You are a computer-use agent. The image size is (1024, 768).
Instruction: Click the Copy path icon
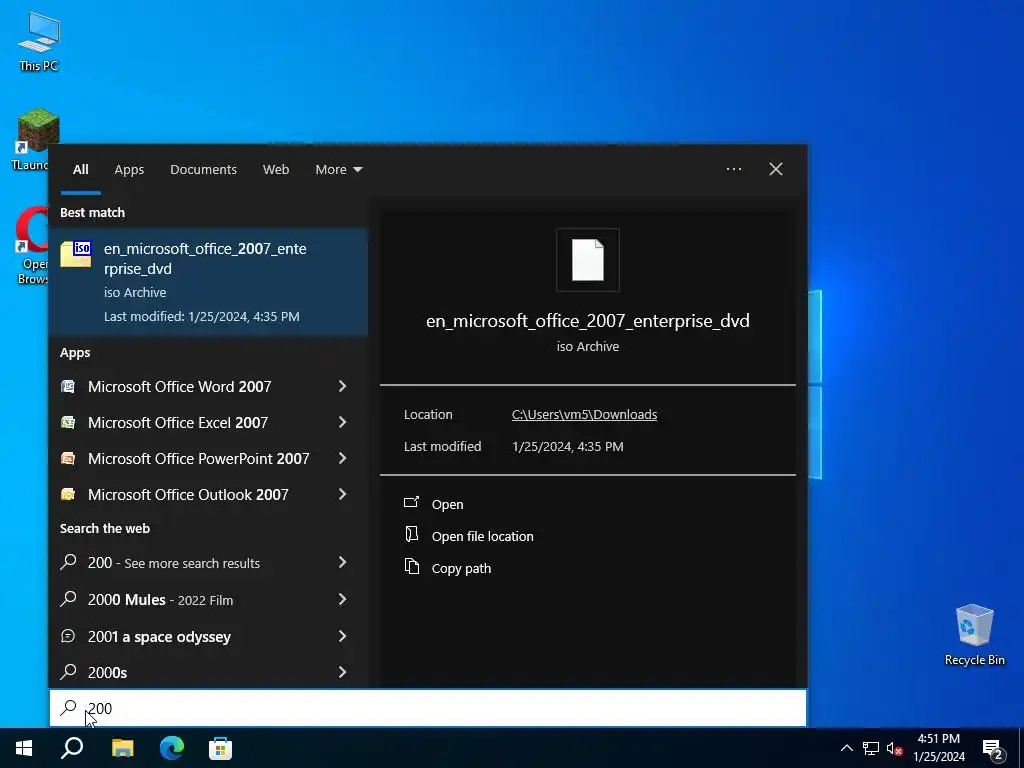[x=411, y=567]
